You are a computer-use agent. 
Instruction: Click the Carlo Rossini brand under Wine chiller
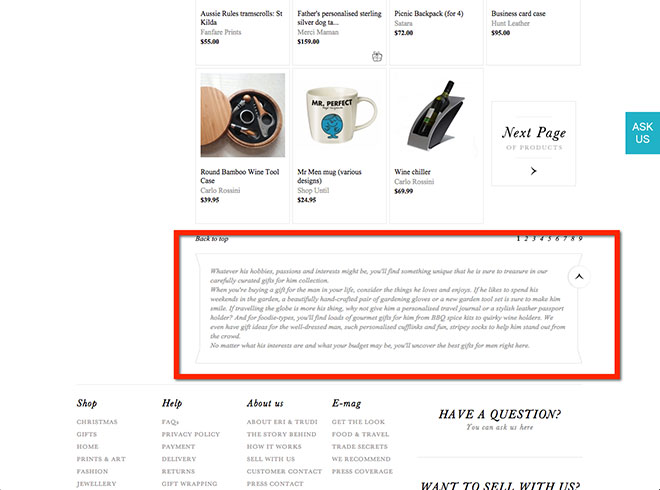pyautogui.click(x=414, y=181)
